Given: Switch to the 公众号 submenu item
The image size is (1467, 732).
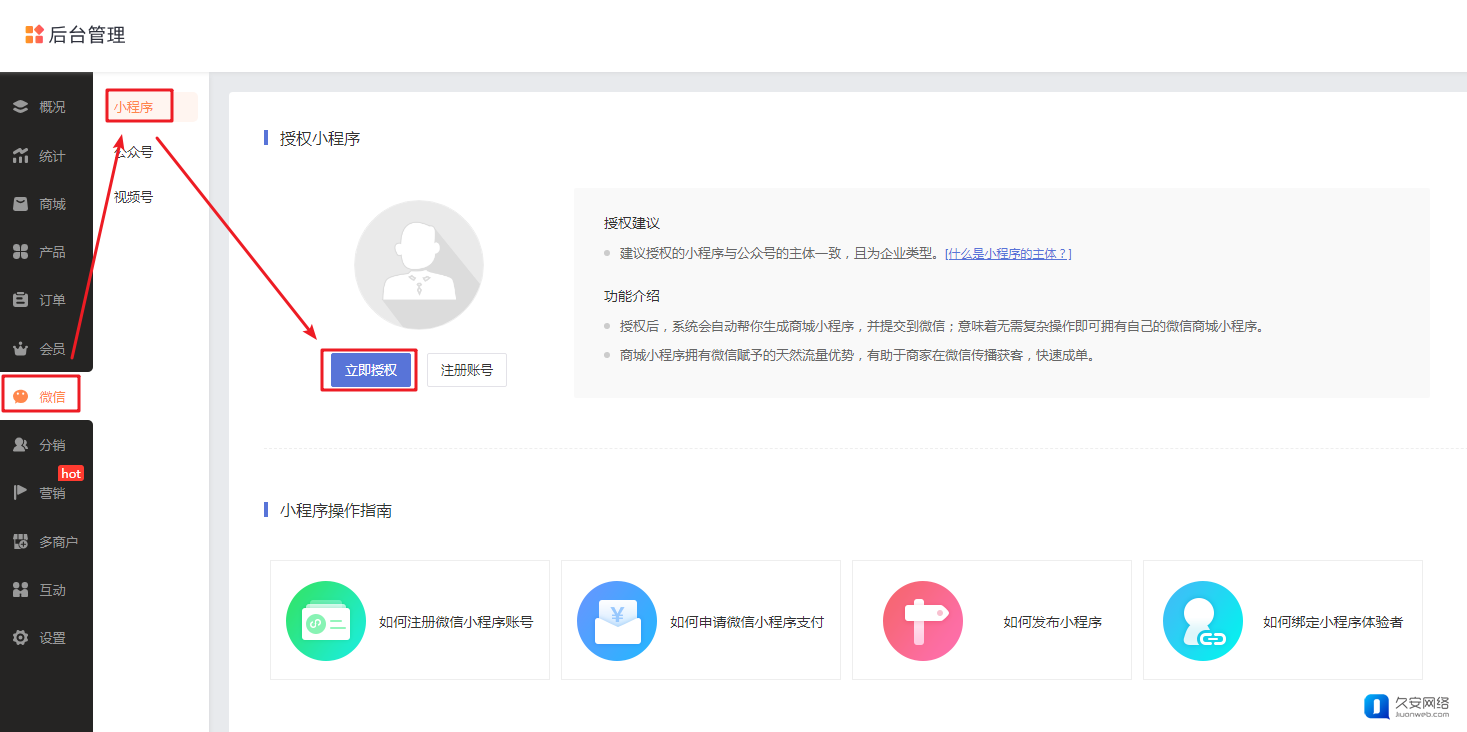Looking at the screenshot, I should (134, 152).
